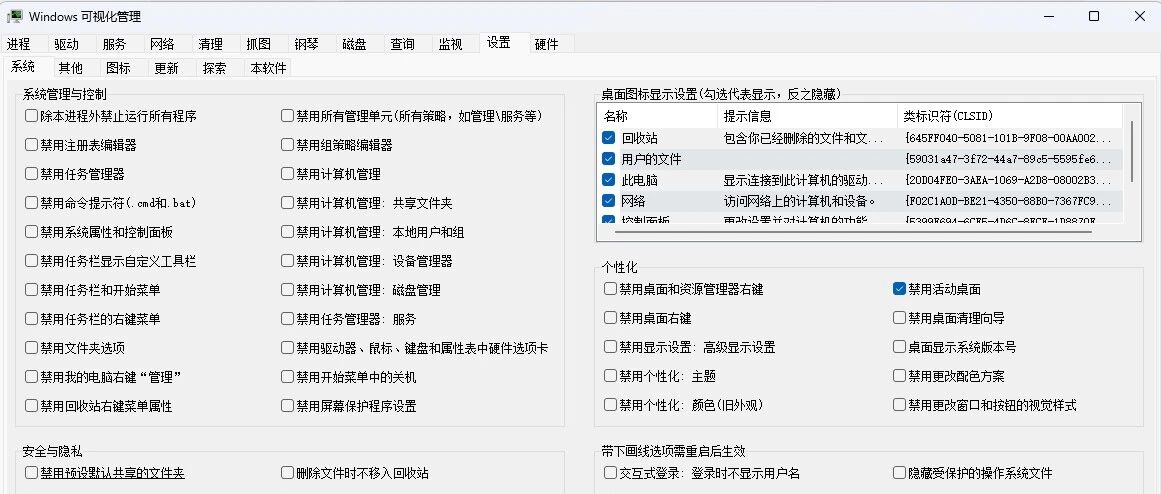Check 禁用我的电脑右键"管理"

(31, 377)
